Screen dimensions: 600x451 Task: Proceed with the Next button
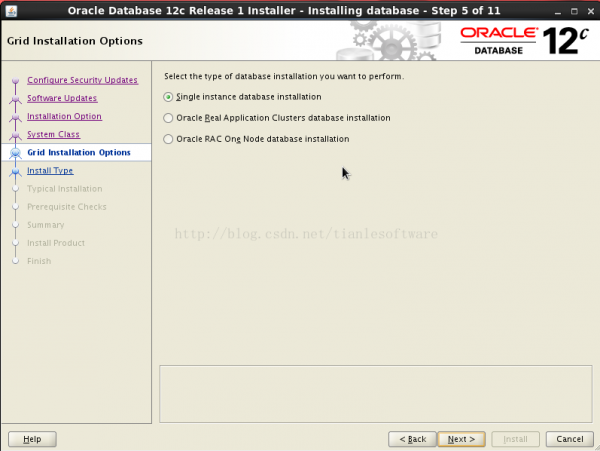pos(461,439)
